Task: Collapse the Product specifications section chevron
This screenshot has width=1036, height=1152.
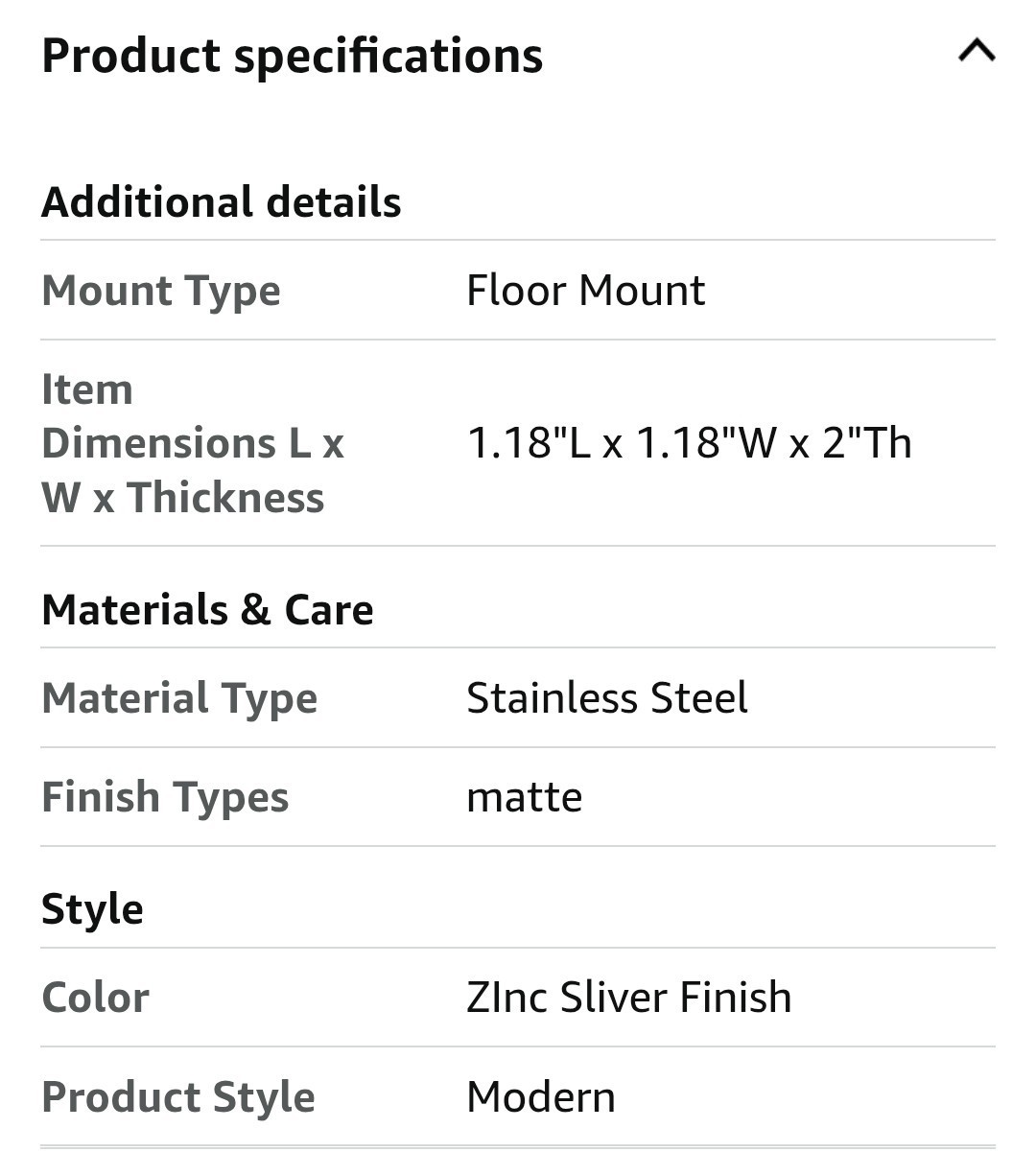Action: pyautogui.click(x=976, y=51)
